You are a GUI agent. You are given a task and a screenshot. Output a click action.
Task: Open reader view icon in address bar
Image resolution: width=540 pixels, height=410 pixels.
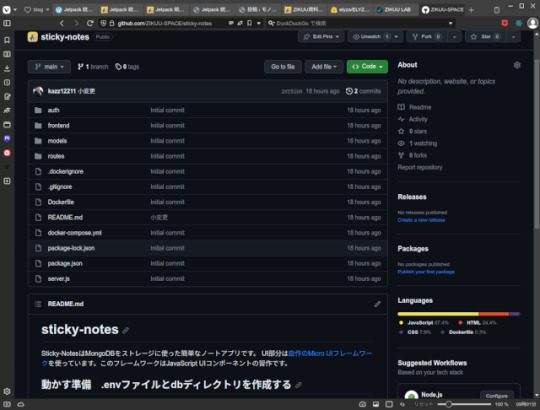[231, 23]
